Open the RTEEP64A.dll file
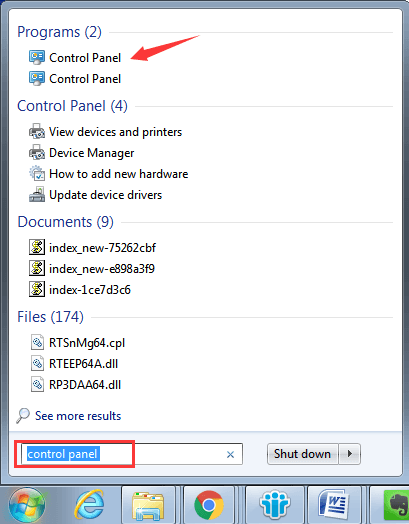This screenshot has height=524, width=409. pyautogui.click(x=74, y=364)
